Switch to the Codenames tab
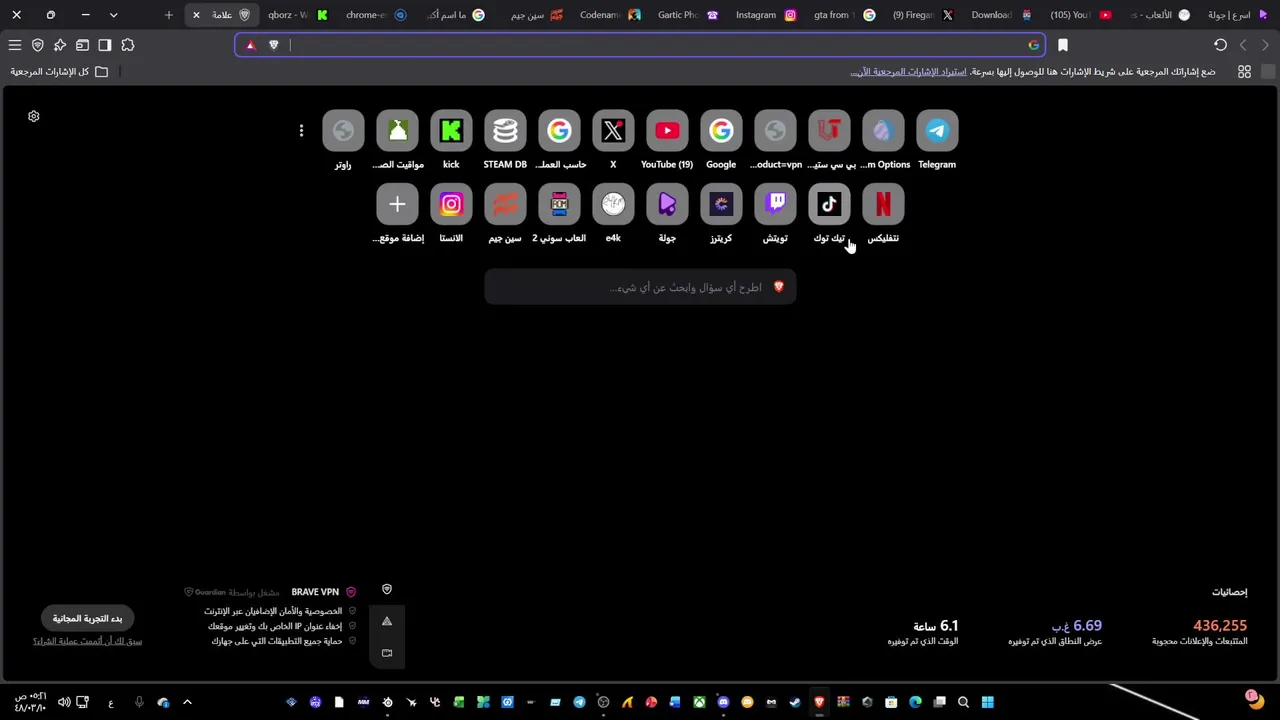1280x720 pixels. coord(610,15)
